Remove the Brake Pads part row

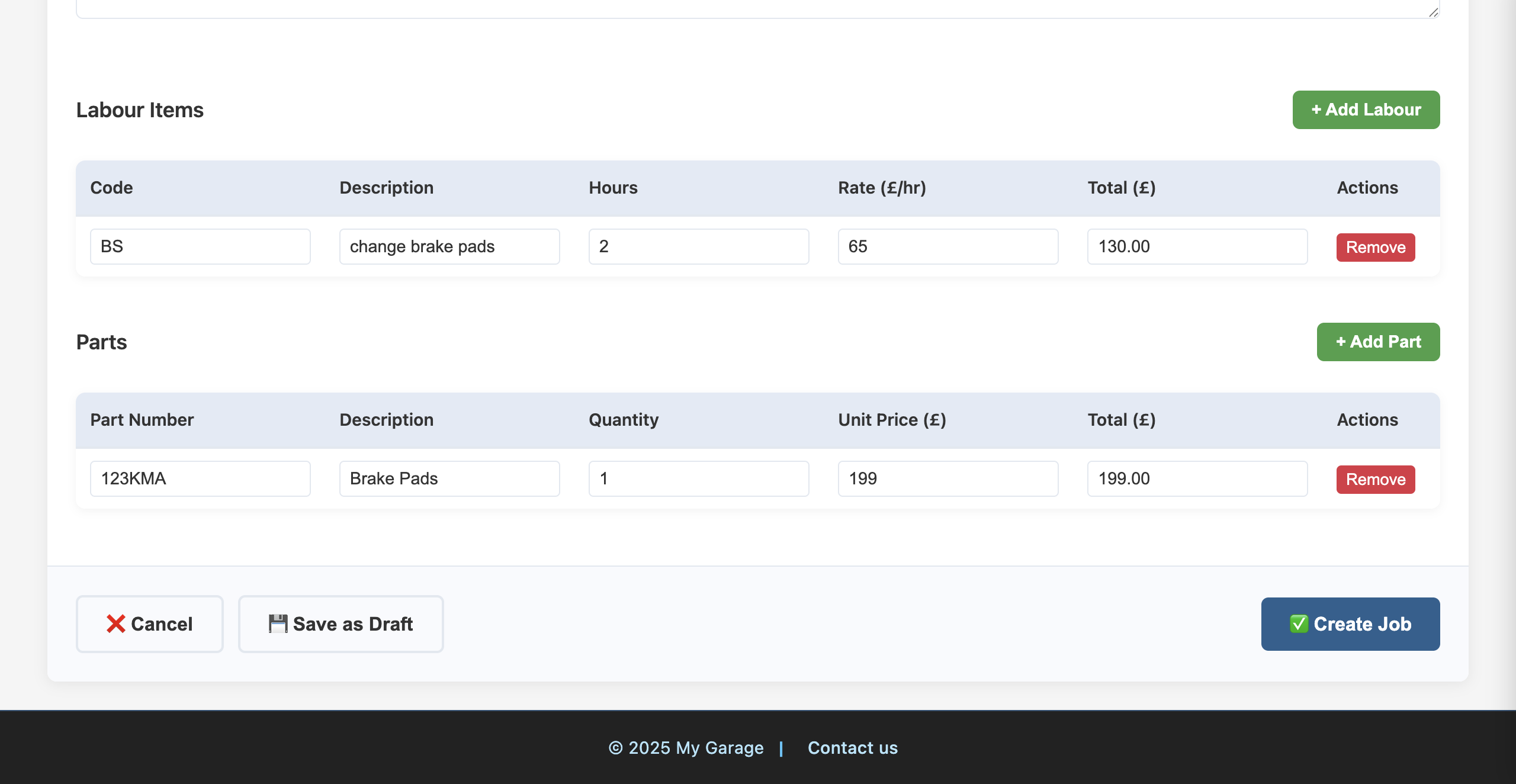click(x=1375, y=479)
